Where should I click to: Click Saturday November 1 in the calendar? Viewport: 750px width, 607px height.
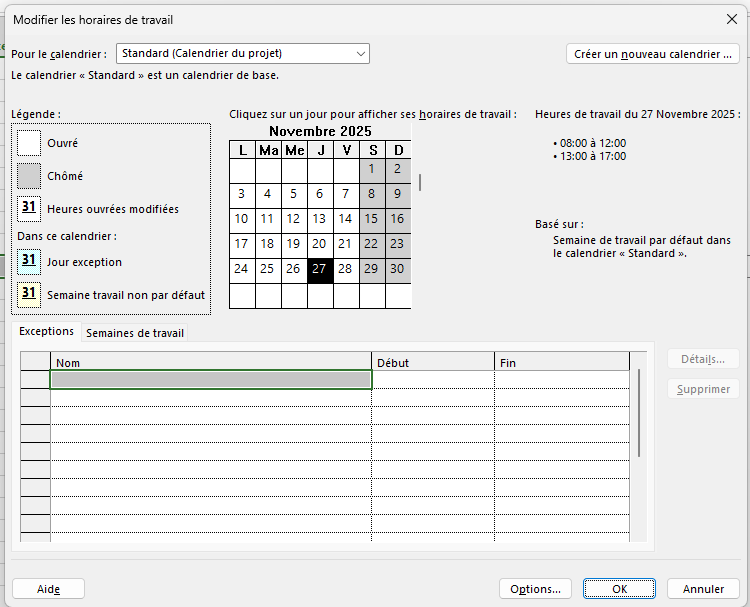tap(371, 169)
